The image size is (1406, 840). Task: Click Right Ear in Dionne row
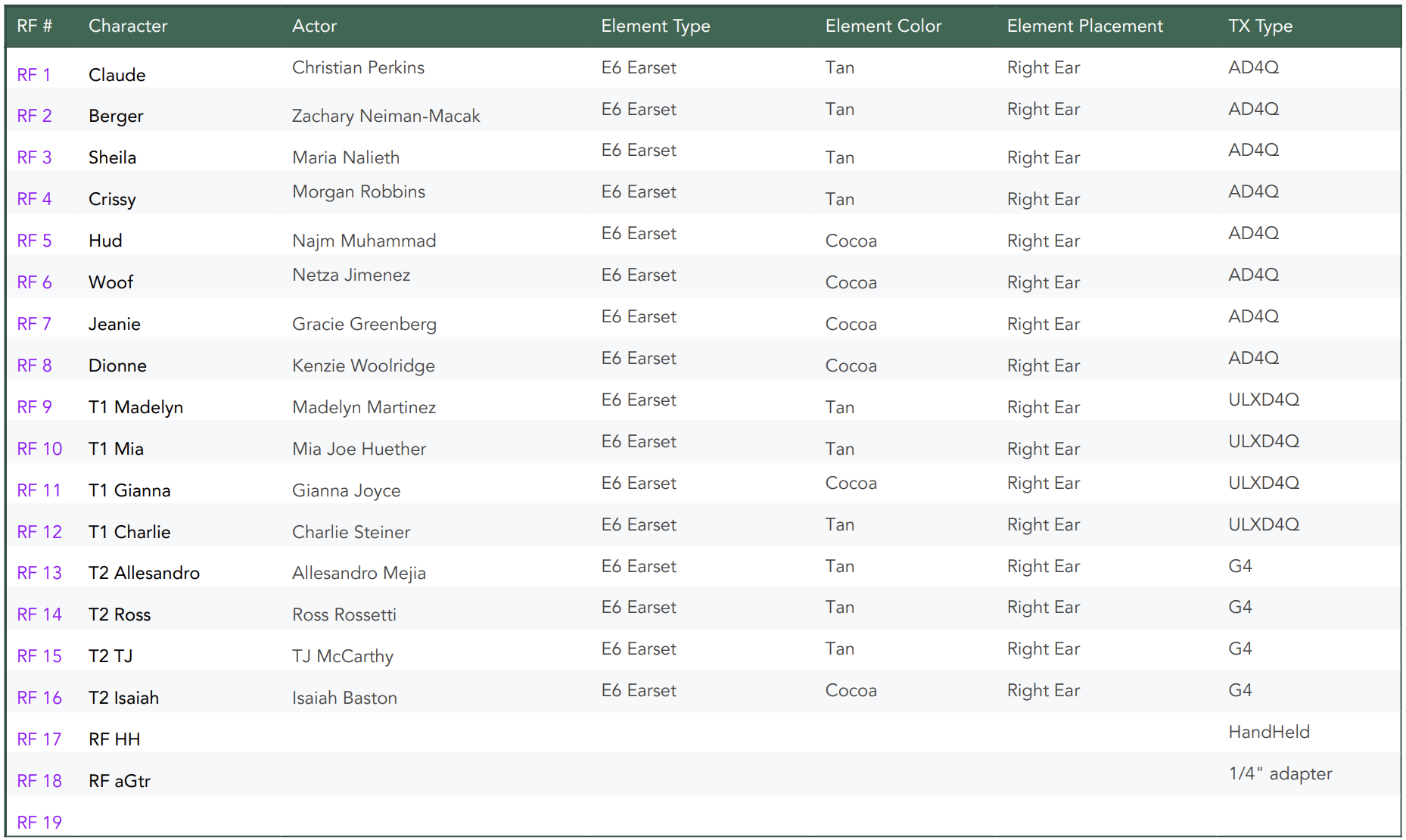point(1043,366)
